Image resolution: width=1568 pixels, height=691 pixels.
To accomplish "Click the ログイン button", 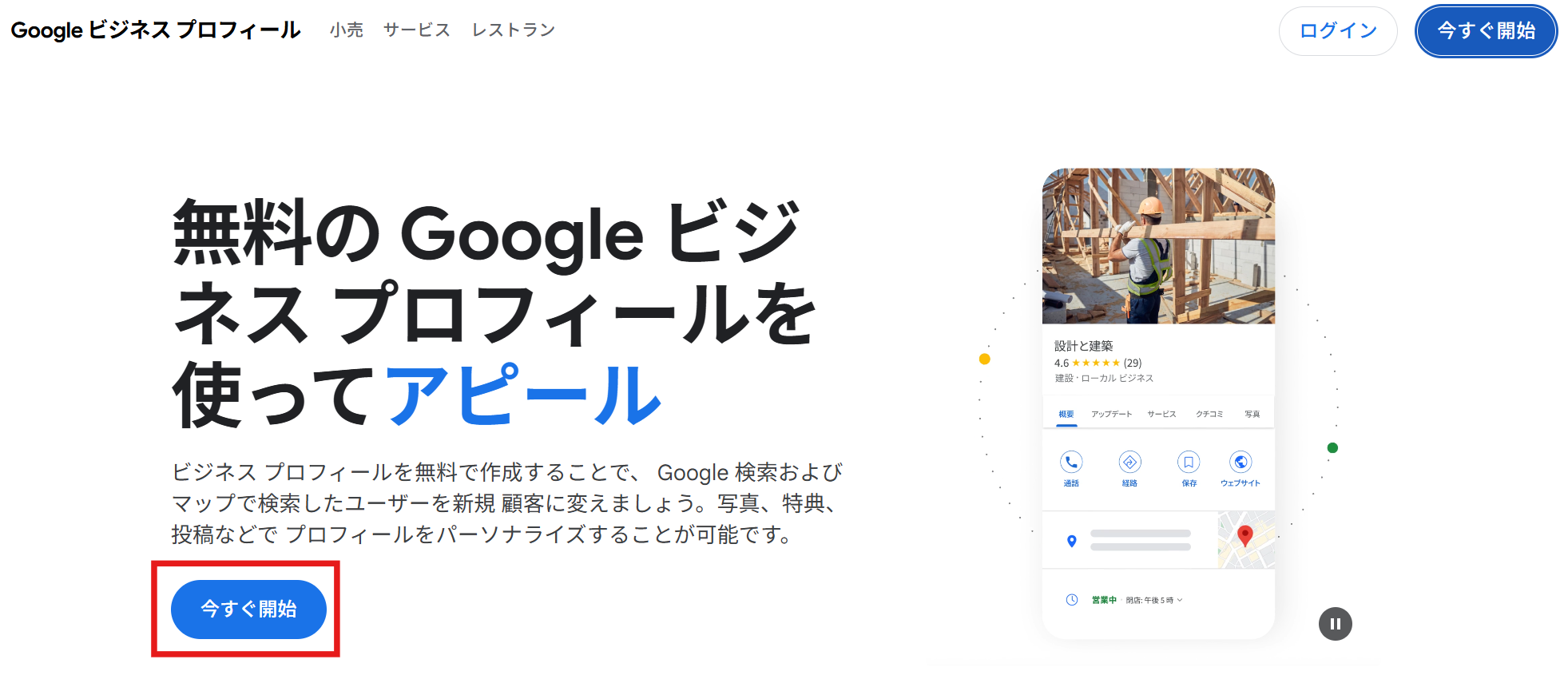I will pyautogui.click(x=1338, y=31).
